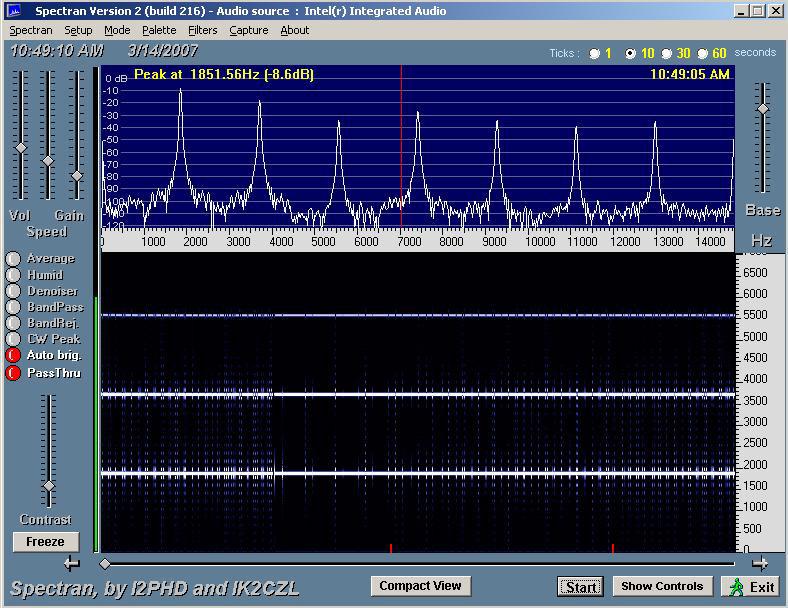The width and height of the screenshot is (788, 608).
Task: Open the Palette menu
Action: coord(159,31)
